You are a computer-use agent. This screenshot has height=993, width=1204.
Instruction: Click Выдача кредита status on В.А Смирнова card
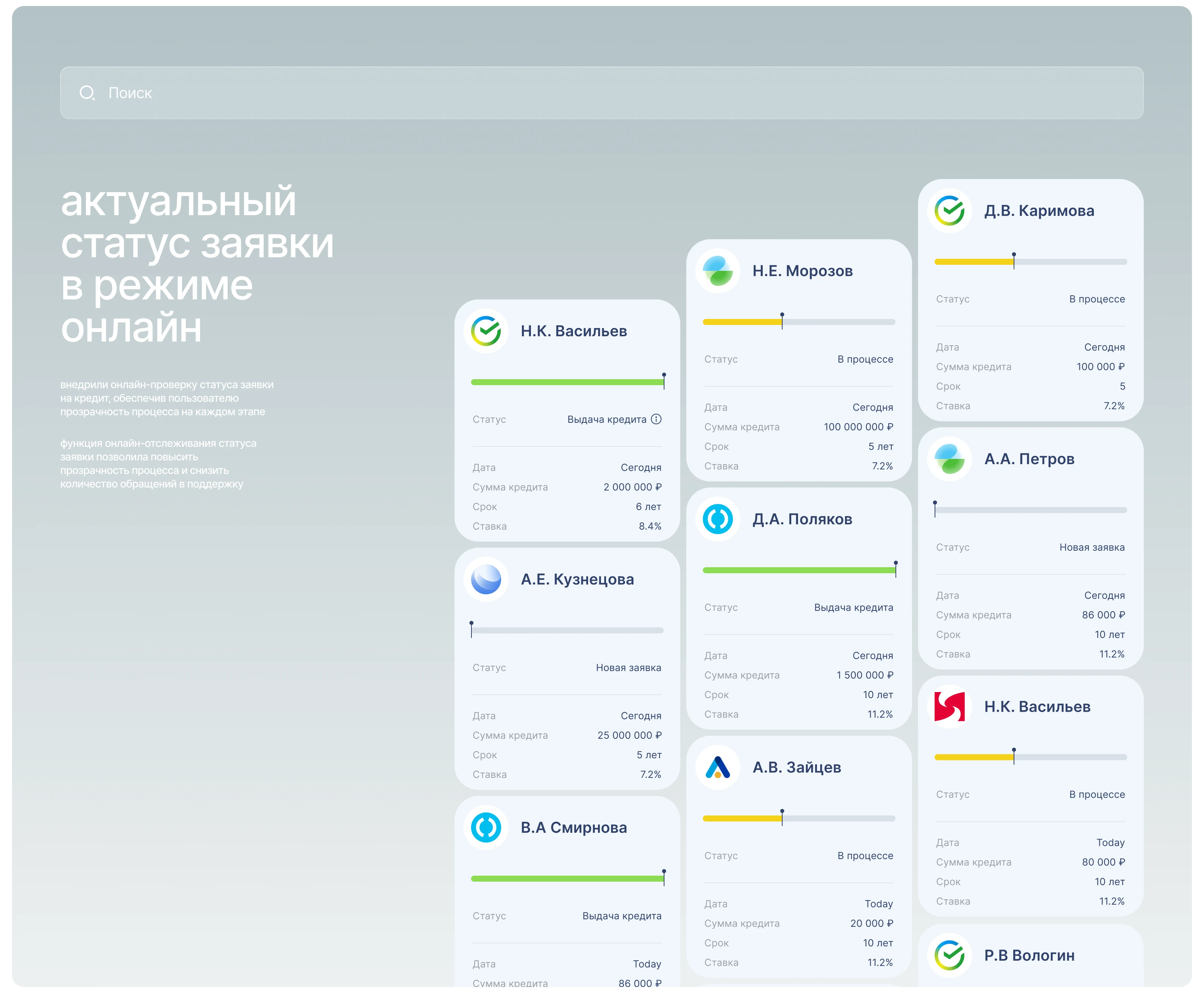(622, 916)
